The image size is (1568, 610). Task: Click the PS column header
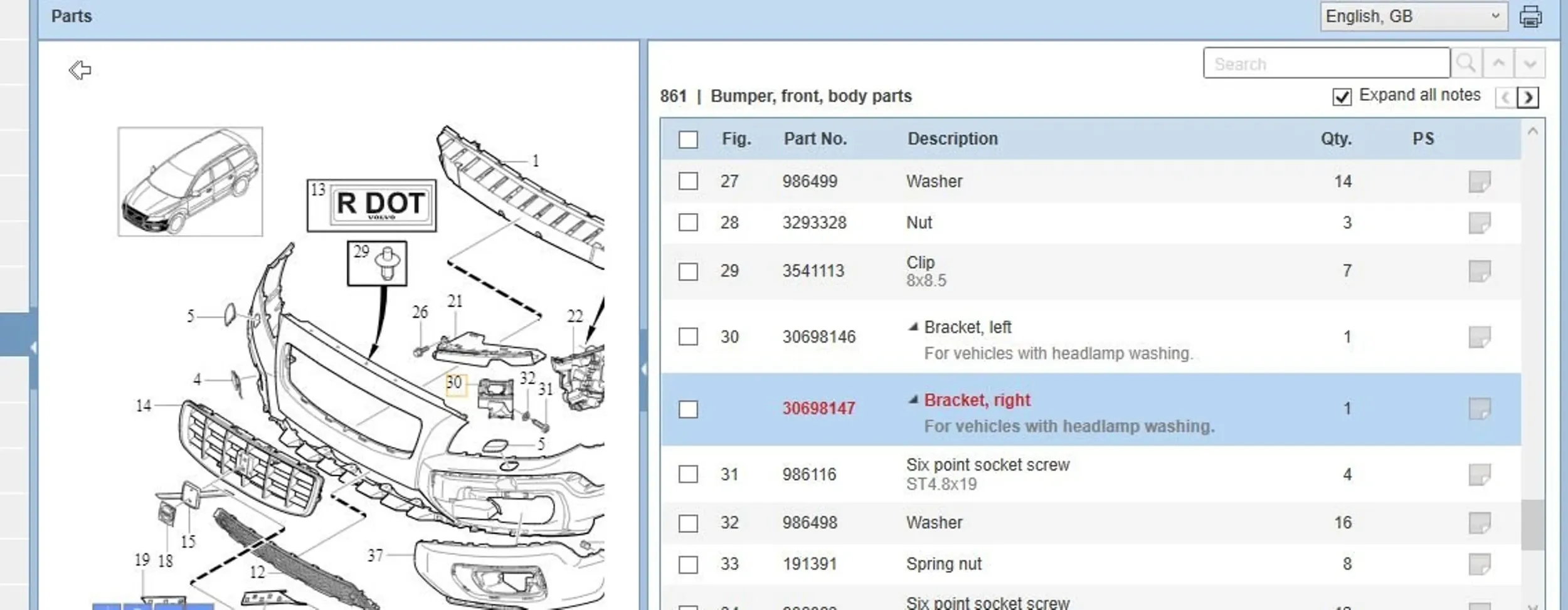(1423, 139)
